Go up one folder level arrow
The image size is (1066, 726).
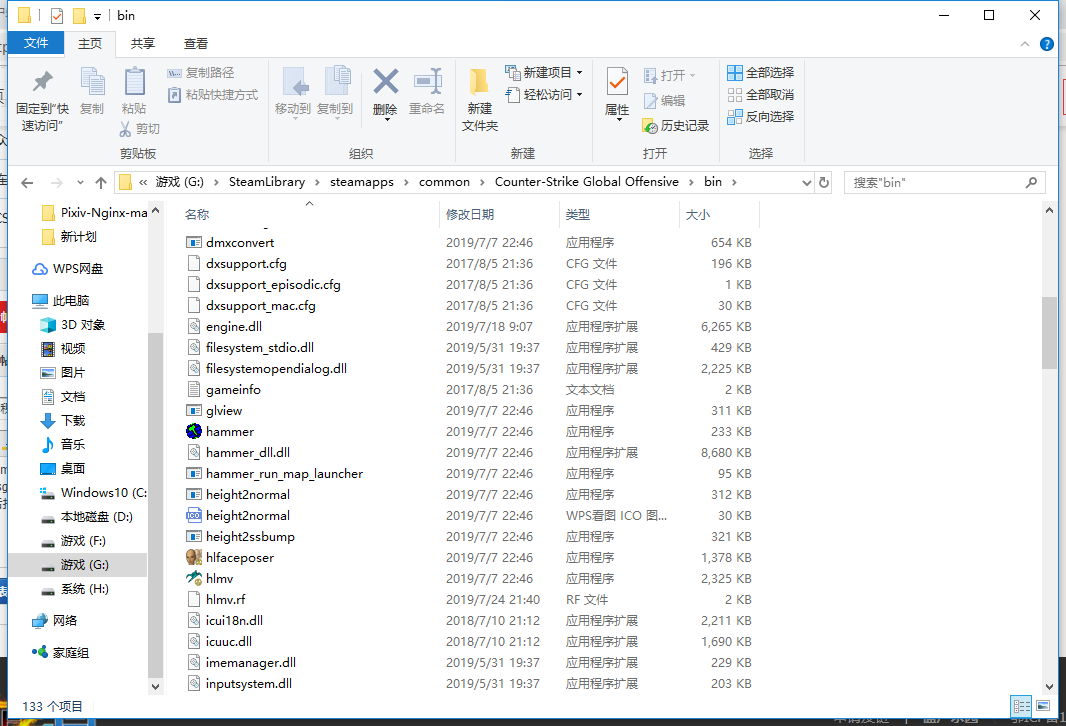click(101, 182)
